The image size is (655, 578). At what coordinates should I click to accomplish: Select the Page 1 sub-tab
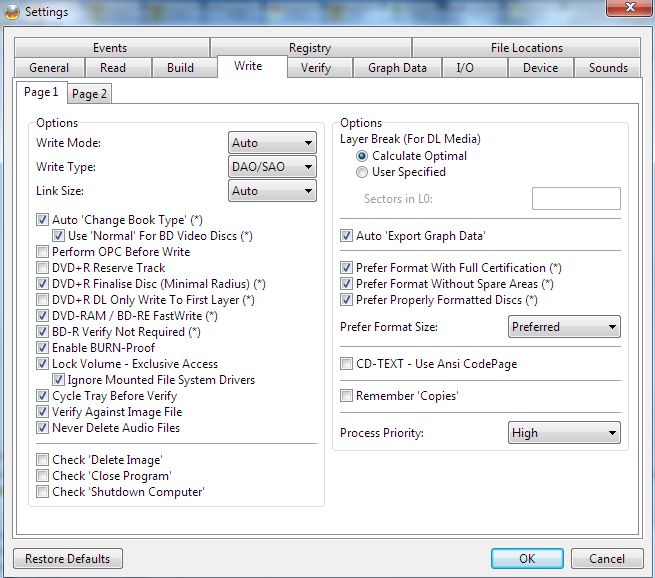[41, 92]
